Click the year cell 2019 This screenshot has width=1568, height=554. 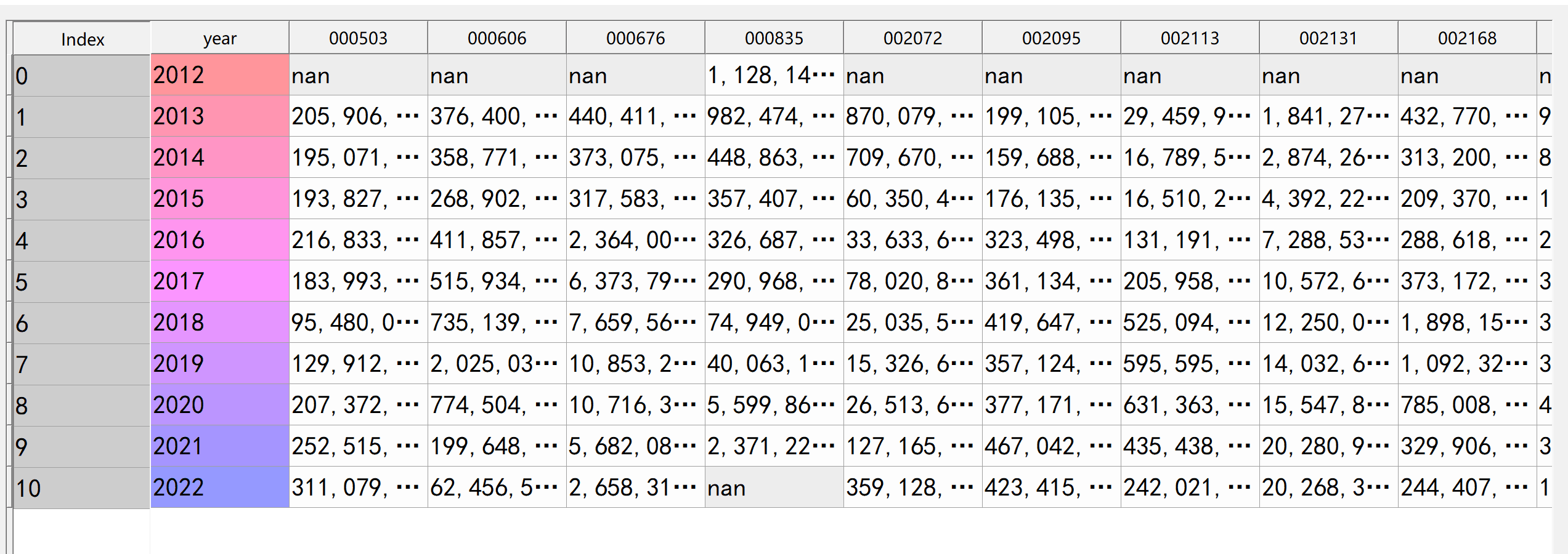220,364
